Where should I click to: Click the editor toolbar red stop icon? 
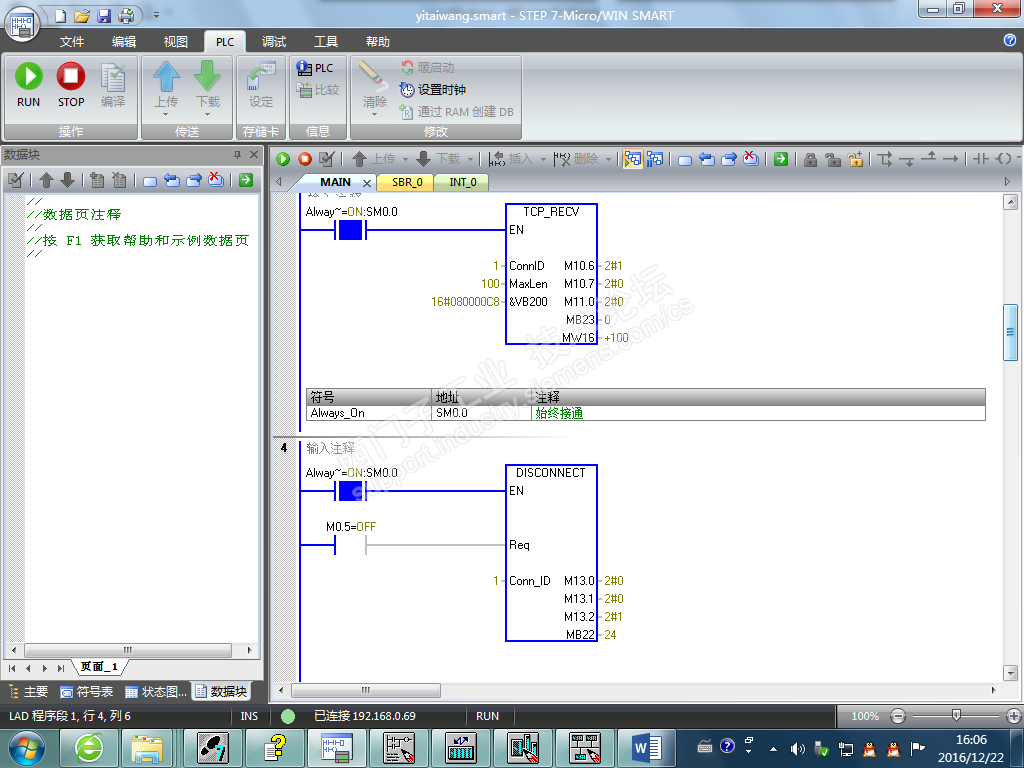[x=305, y=159]
